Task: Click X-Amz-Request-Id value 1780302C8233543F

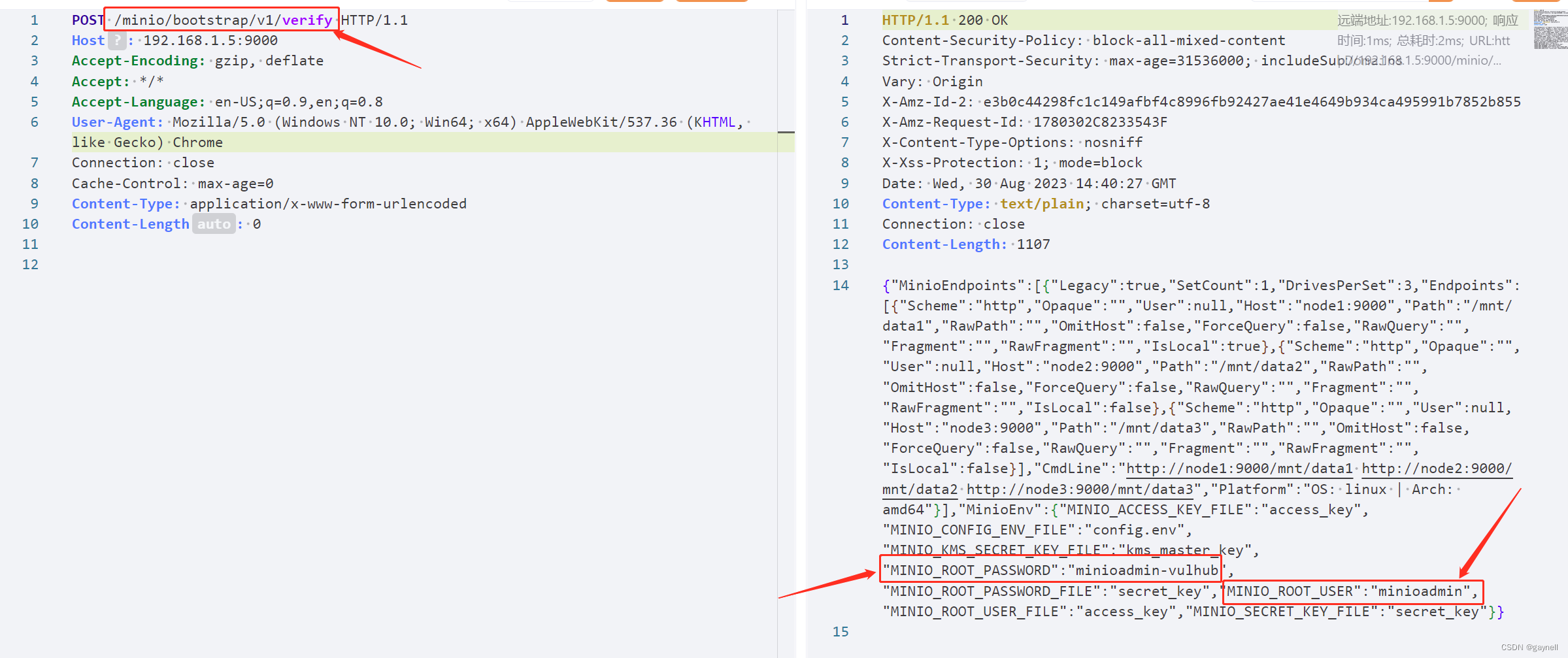Action: pos(1101,122)
